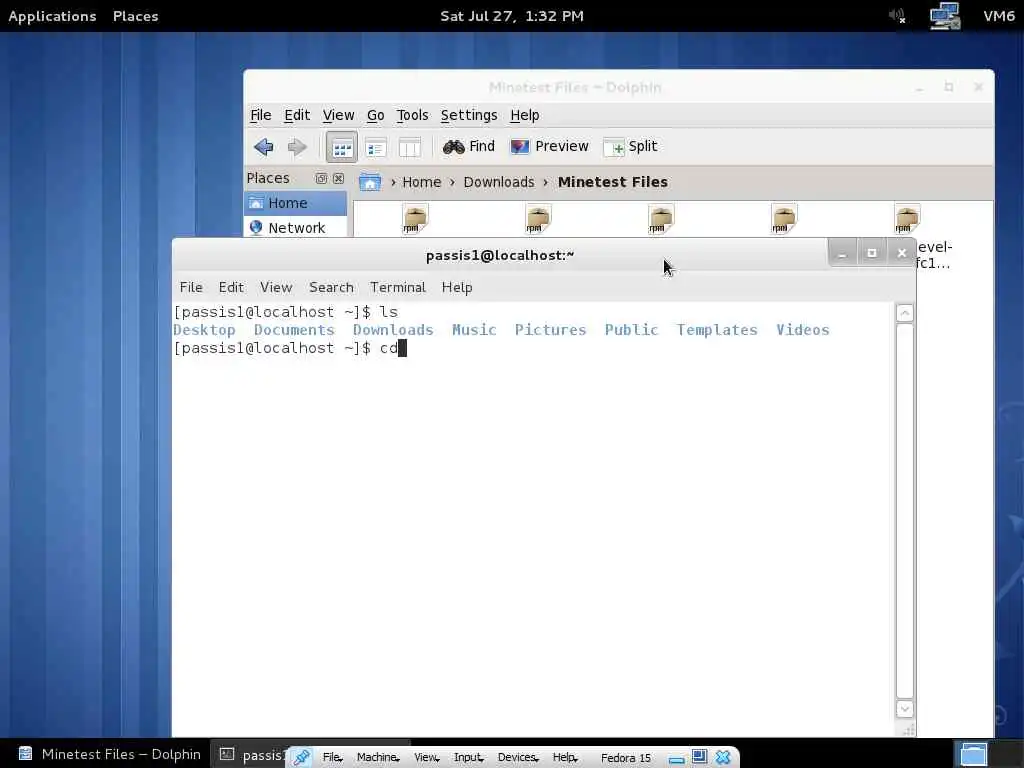Click Split view button in Dolphin

click(x=630, y=146)
